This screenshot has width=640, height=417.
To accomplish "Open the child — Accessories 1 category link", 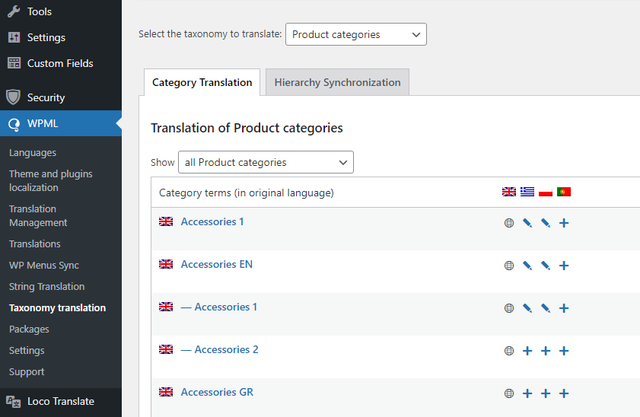I will [x=219, y=307].
